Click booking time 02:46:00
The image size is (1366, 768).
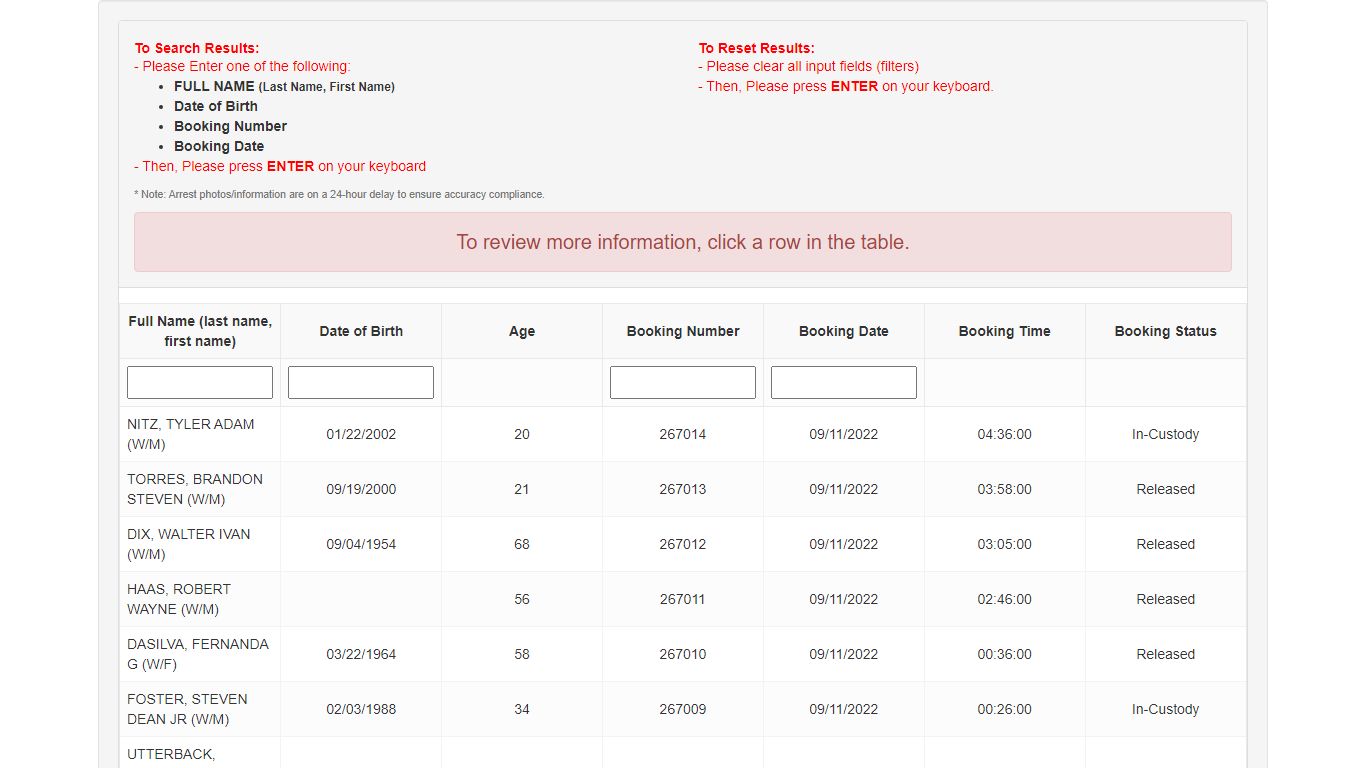click(1005, 599)
